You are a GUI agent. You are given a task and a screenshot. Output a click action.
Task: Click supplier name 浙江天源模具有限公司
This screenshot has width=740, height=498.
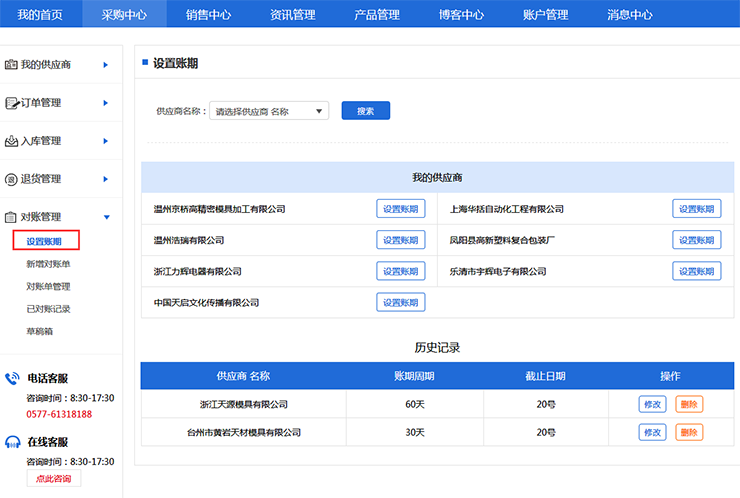[244, 404]
